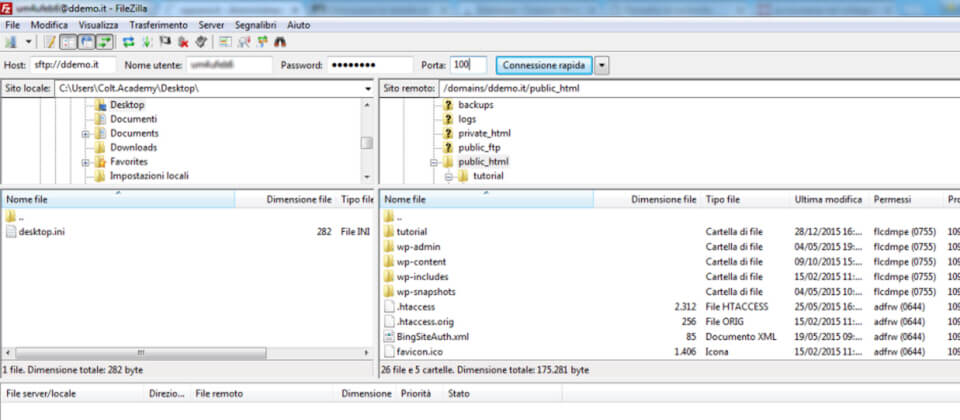
Task: Select the Desktop folder in local tree
Action: pyautogui.click(x=127, y=105)
